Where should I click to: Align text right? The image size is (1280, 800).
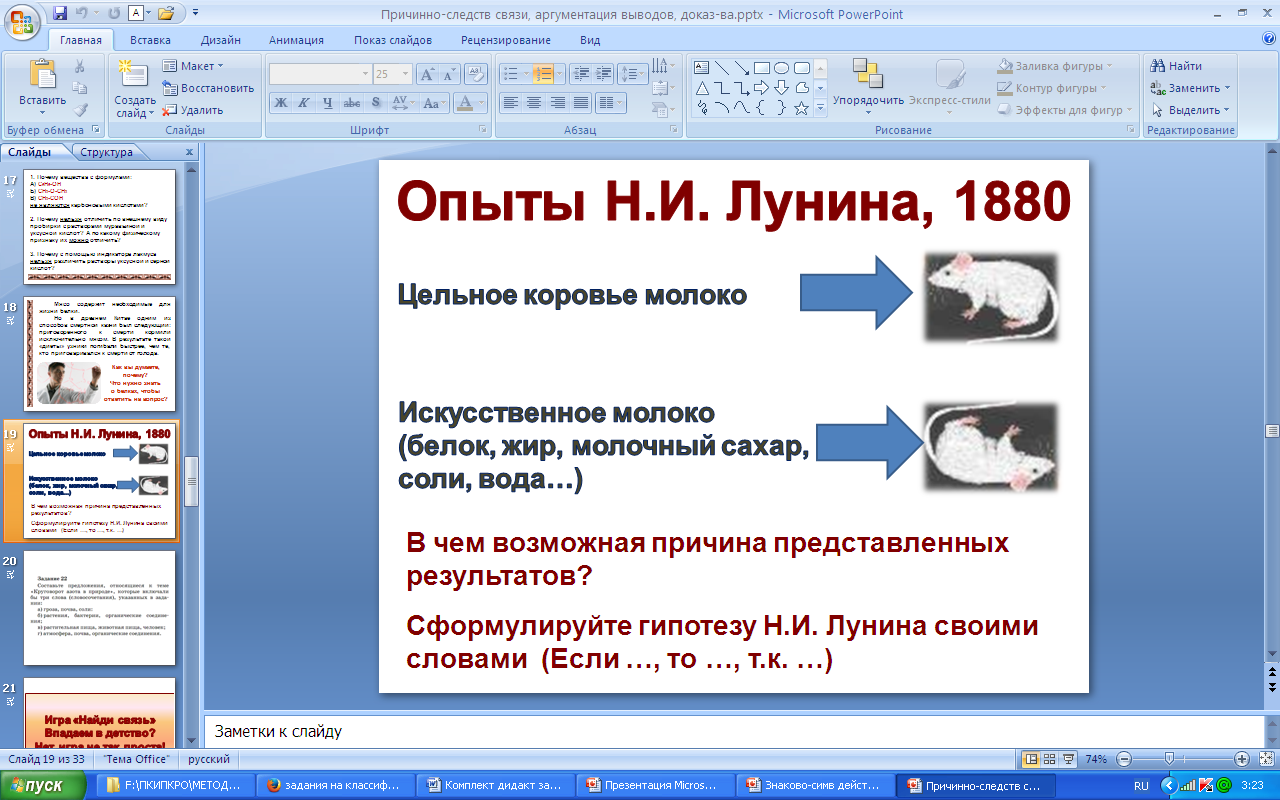pos(558,102)
